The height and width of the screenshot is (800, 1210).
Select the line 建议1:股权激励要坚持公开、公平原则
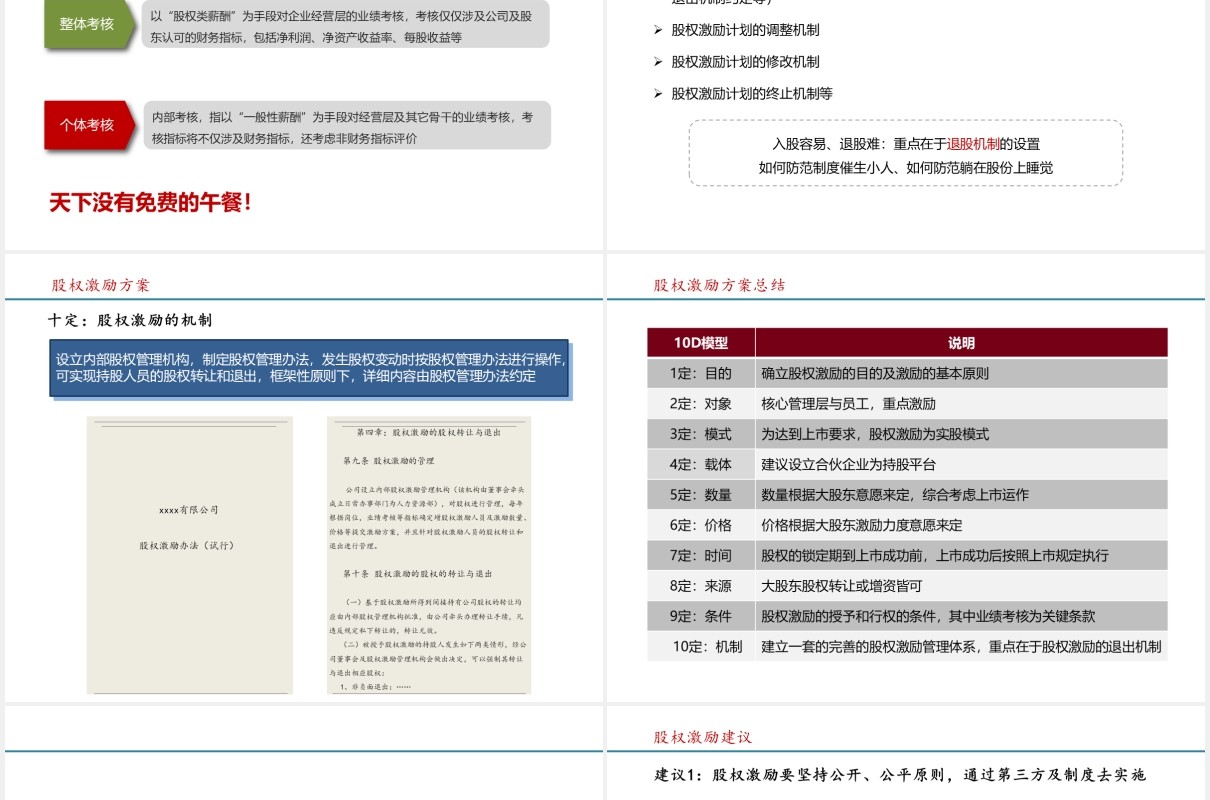(900, 775)
